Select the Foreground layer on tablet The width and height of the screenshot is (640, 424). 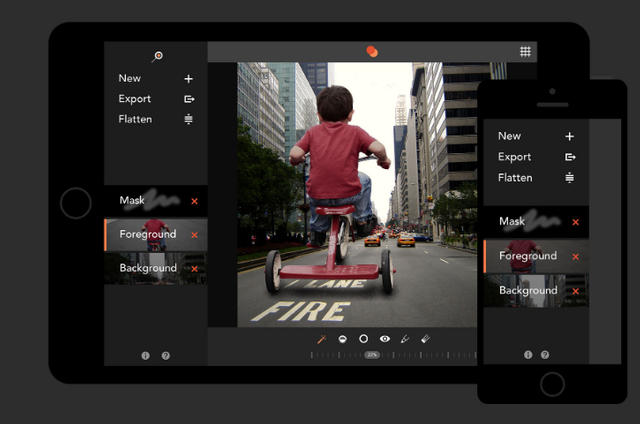[156, 235]
